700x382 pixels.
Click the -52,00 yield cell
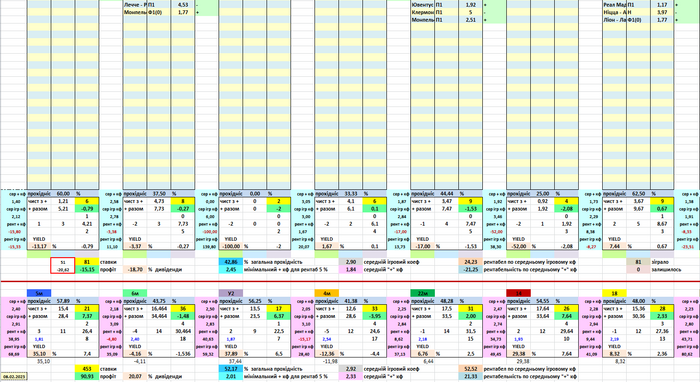coord(518,246)
